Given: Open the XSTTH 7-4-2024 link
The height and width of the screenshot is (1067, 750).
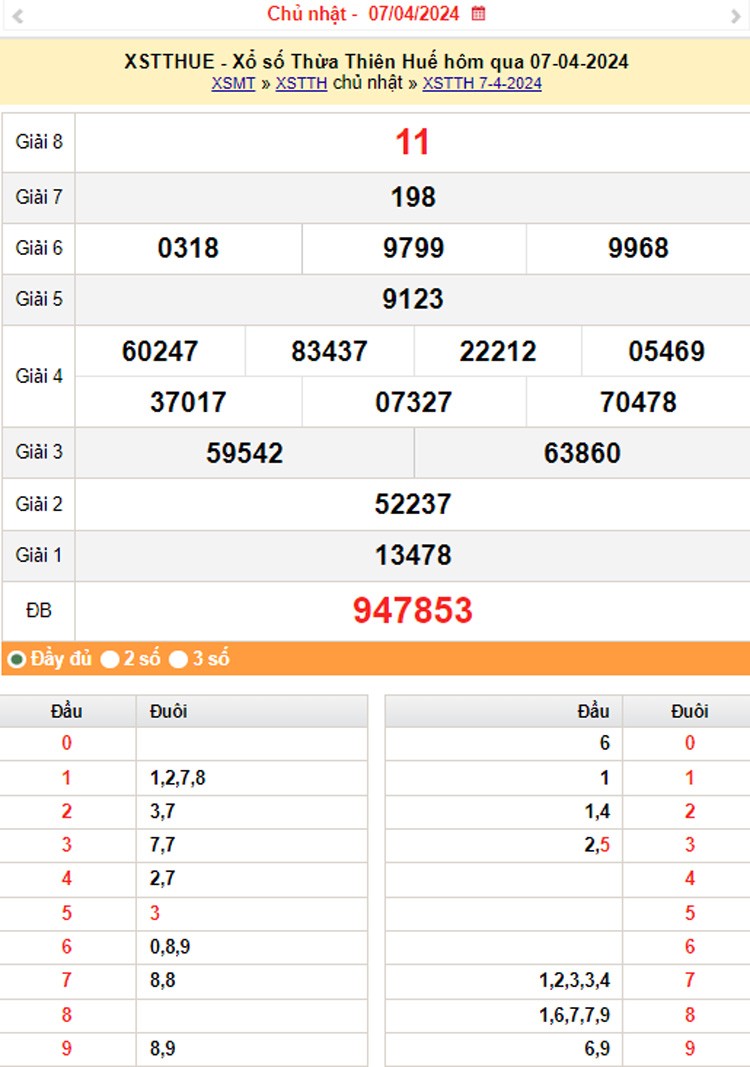Looking at the screenshot, I should pyautogui.click(x=482, y=84).
